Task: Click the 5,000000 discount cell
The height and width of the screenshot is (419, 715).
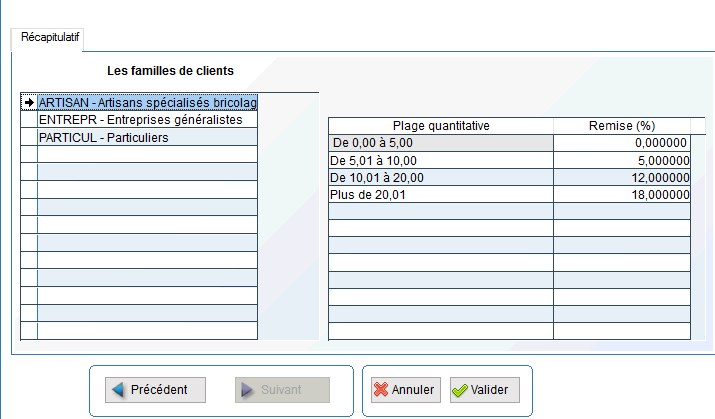Action: coord(621,160)
